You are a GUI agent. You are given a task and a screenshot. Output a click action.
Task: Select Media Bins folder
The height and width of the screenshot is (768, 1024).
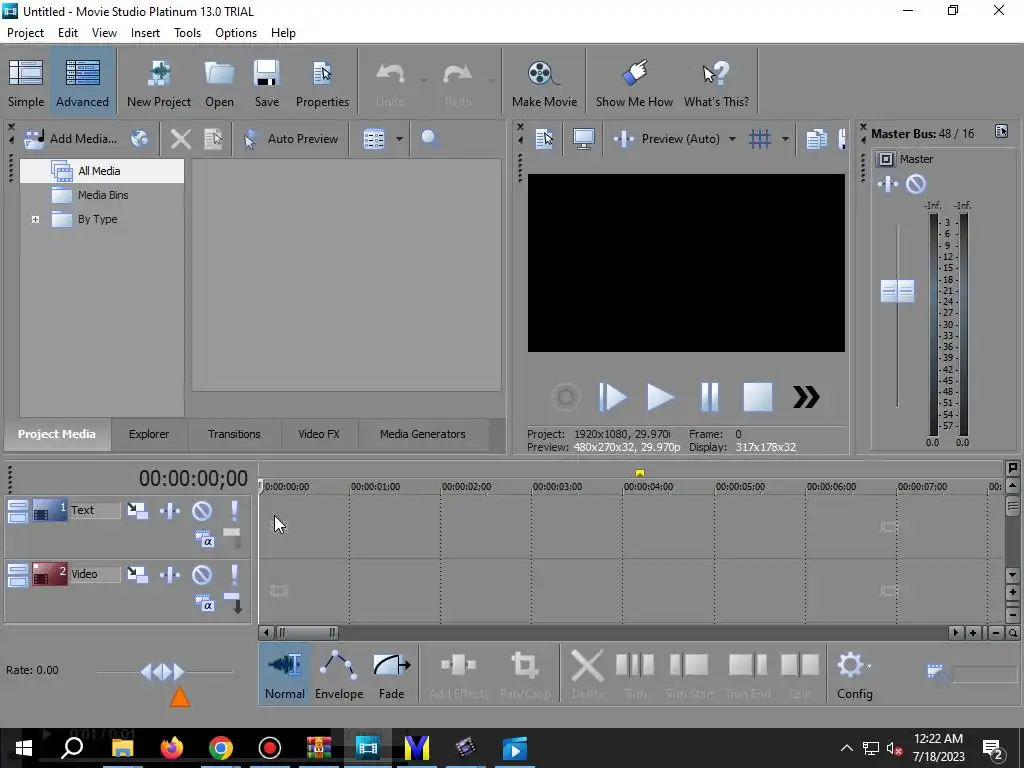point(103,195)
